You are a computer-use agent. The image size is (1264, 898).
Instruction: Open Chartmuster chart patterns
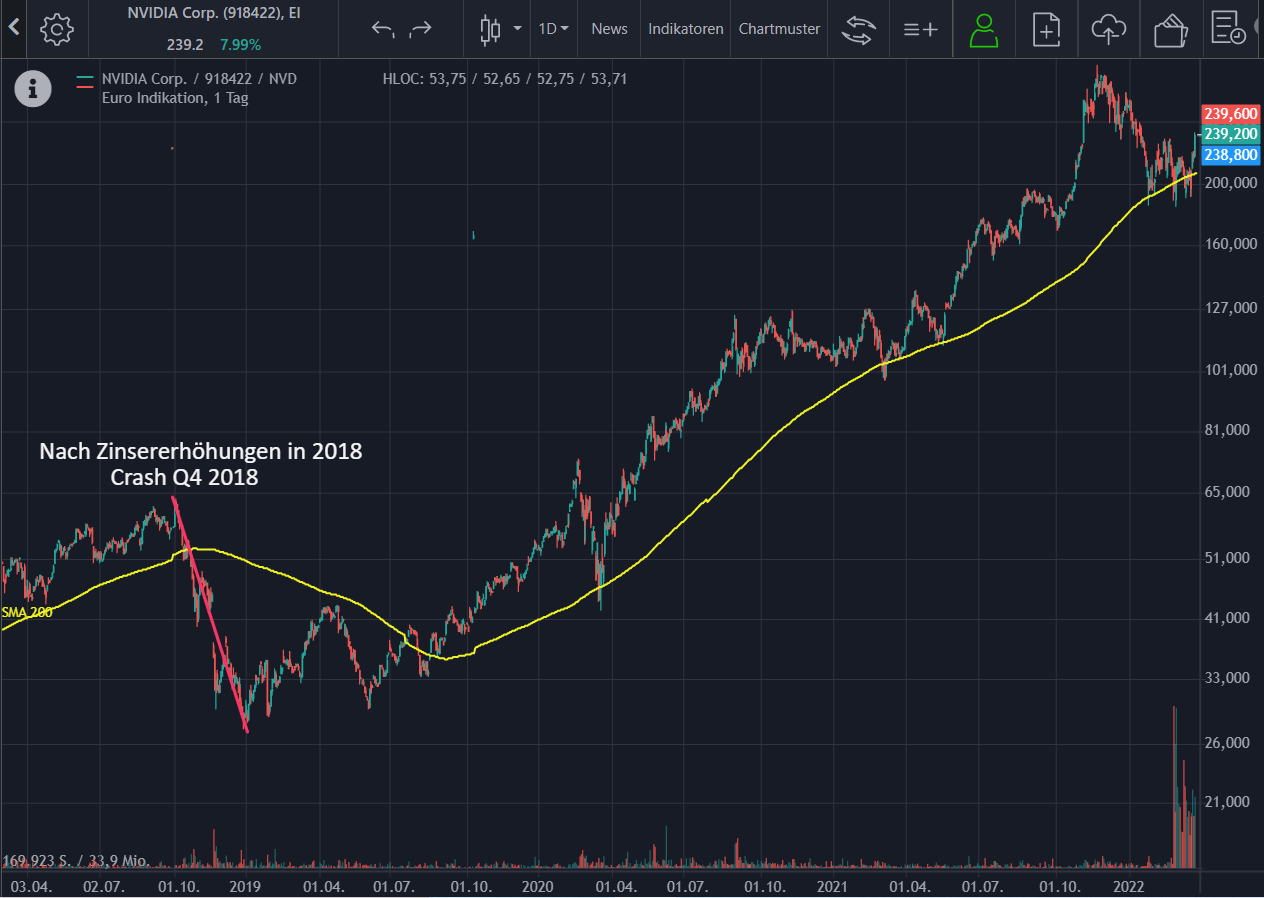pos(779,29)
